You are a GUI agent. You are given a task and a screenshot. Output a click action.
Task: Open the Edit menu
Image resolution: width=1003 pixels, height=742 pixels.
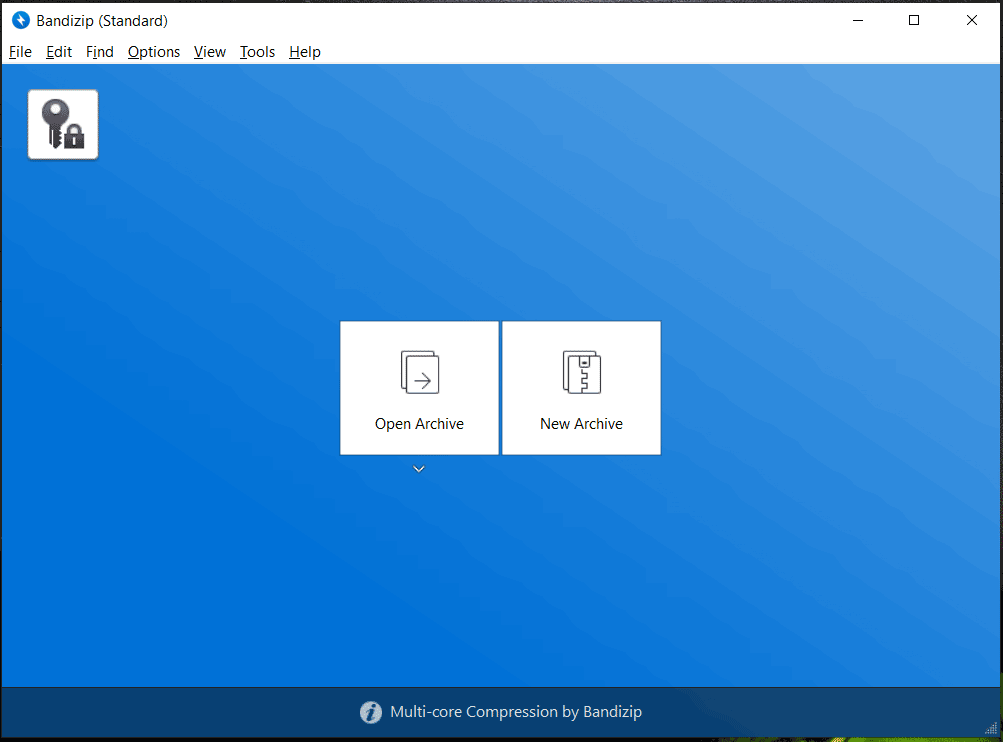[59, 52]
